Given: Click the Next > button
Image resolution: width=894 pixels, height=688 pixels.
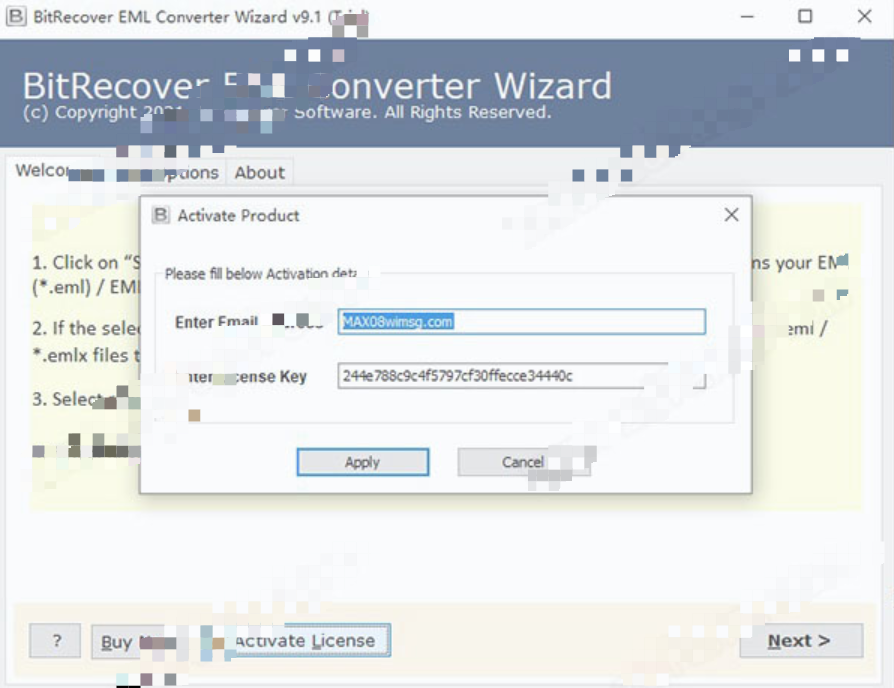Looking at the screenshot, I should point(801,641).
